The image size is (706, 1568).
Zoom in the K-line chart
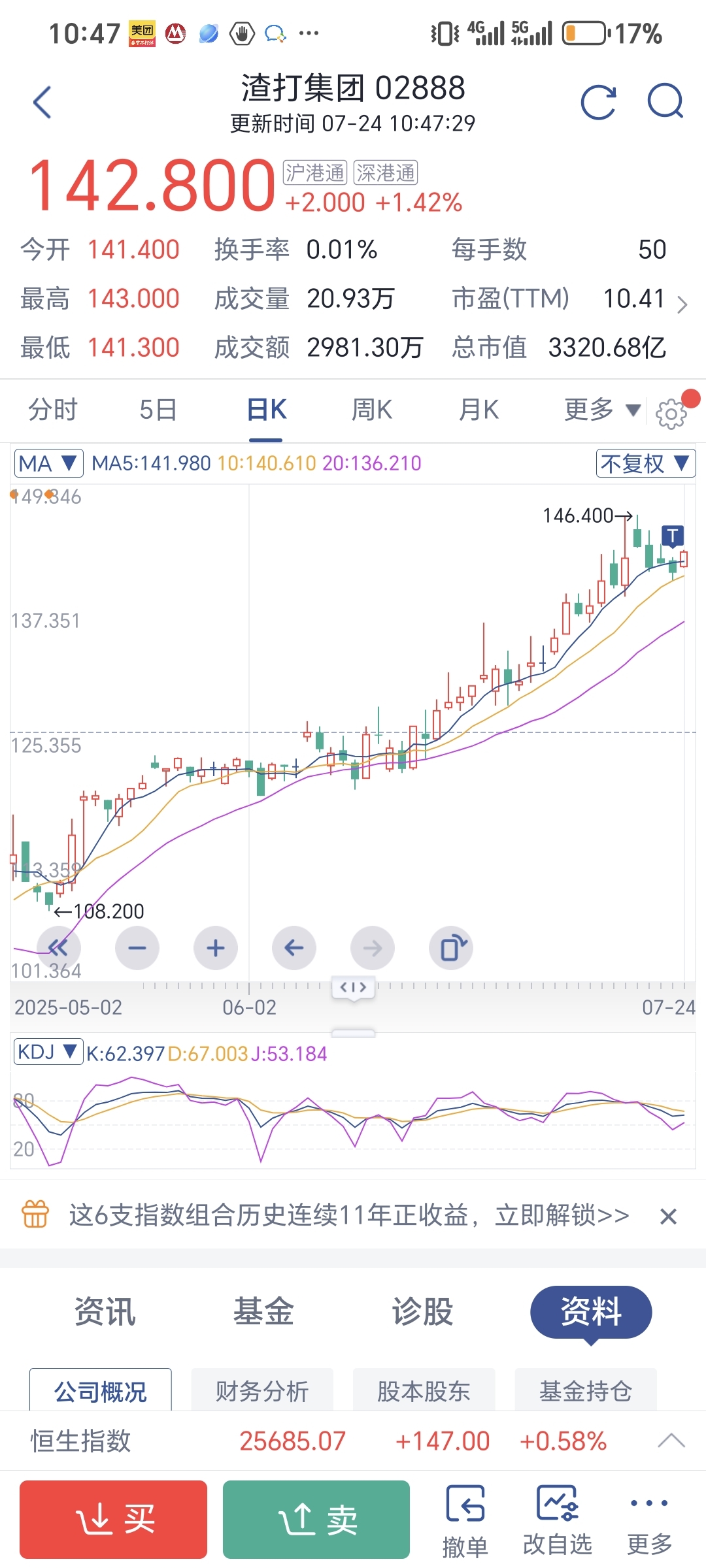click(216, 948)
